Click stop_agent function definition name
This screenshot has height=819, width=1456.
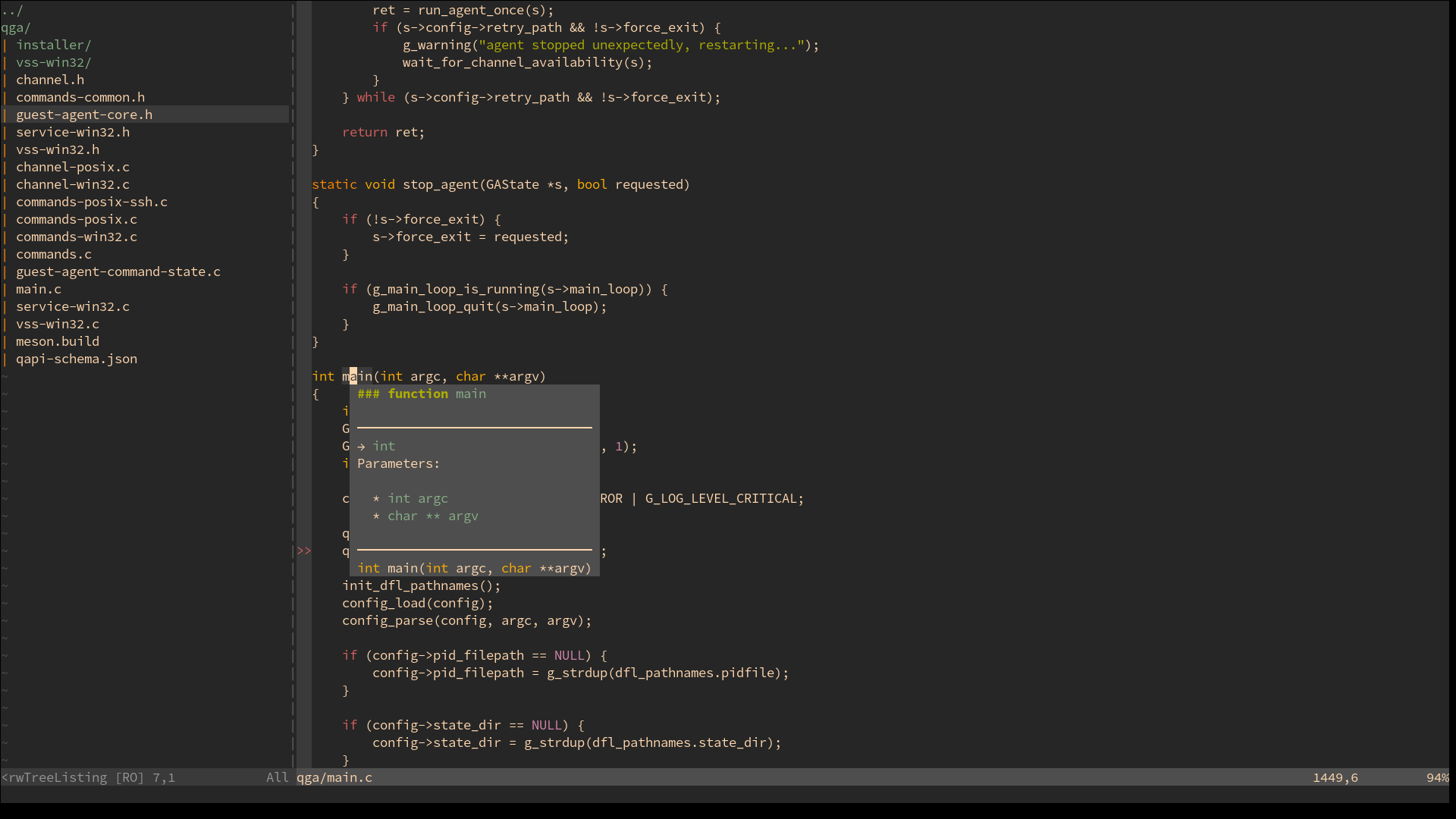click(x=440, y=184)
